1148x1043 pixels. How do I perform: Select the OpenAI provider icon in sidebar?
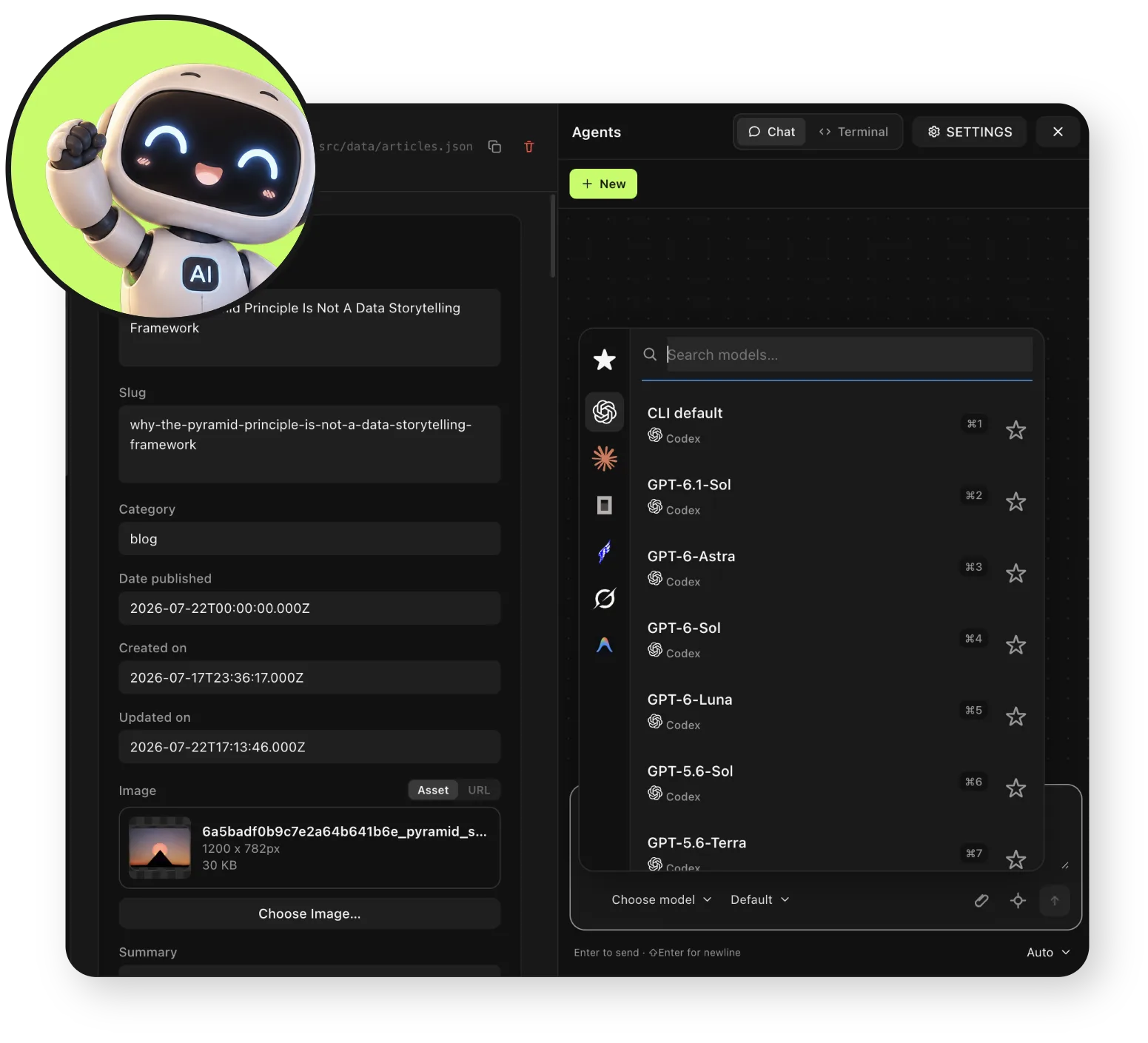point(605,412)
